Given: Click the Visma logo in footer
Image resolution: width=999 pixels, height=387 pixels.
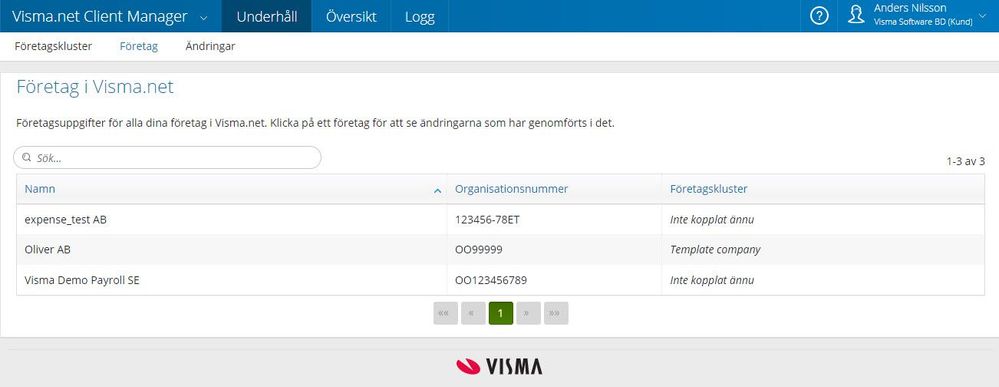Looking at the screenshot, I should (x=500, y=366).
